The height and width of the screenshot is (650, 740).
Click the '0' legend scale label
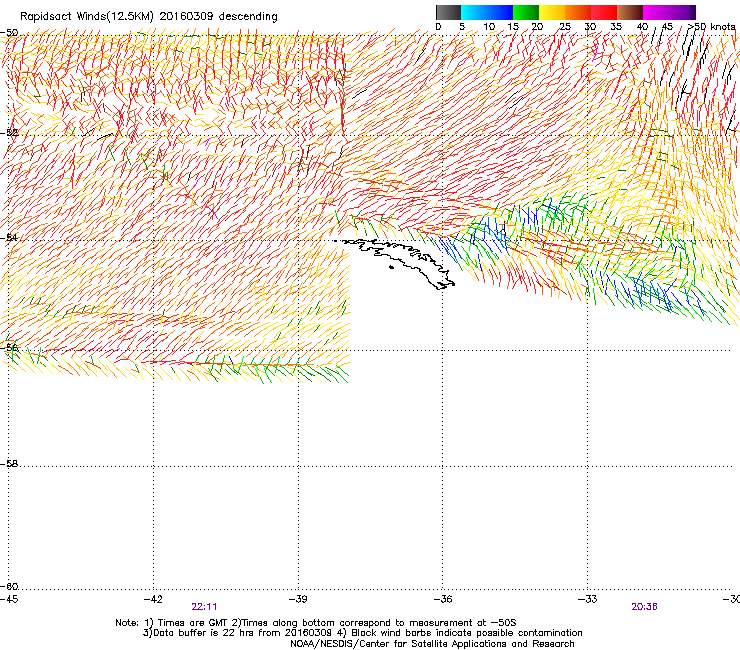point(438,27)
